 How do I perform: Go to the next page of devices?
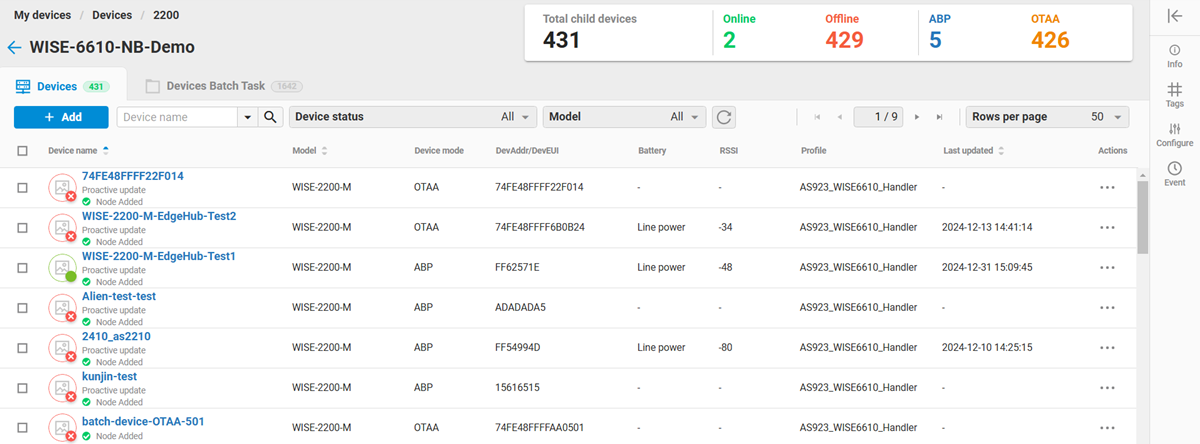click(x=917, y=117)
